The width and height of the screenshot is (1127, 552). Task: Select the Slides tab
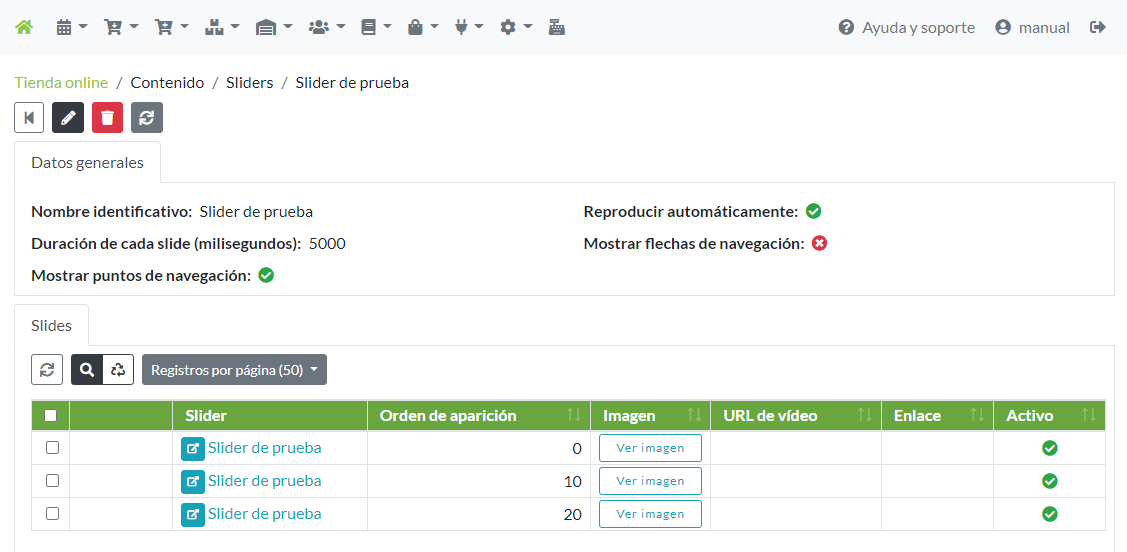(52, 326)
